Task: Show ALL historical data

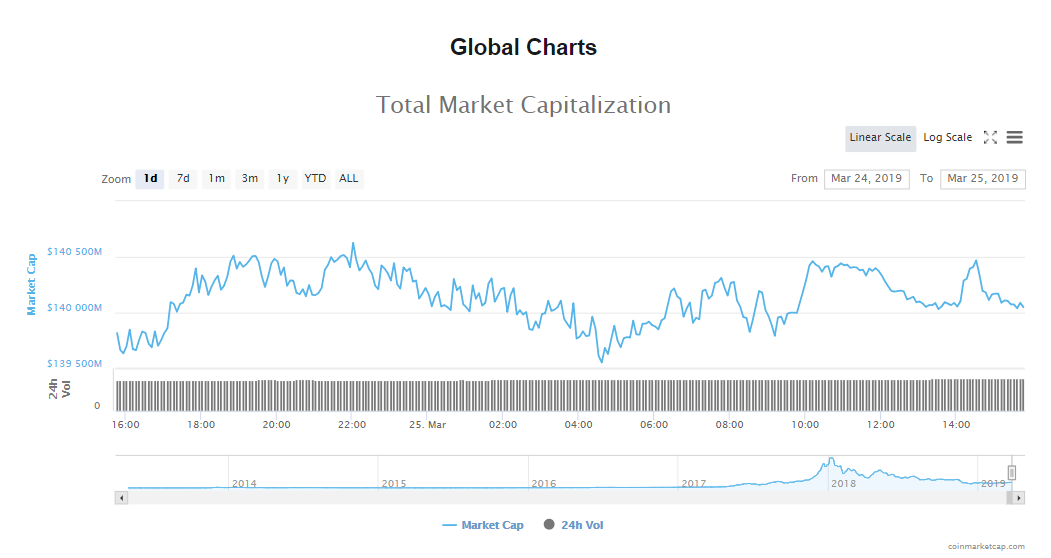Action: (348, 179)
